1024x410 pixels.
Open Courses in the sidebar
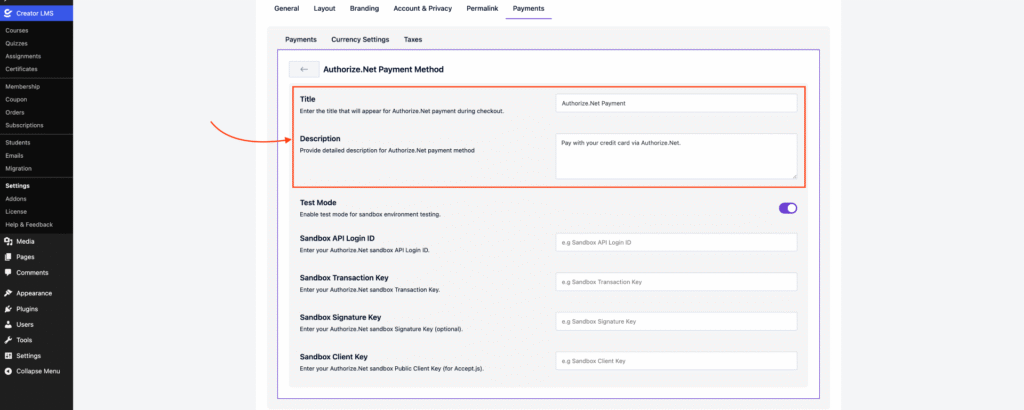click(16, 31)
